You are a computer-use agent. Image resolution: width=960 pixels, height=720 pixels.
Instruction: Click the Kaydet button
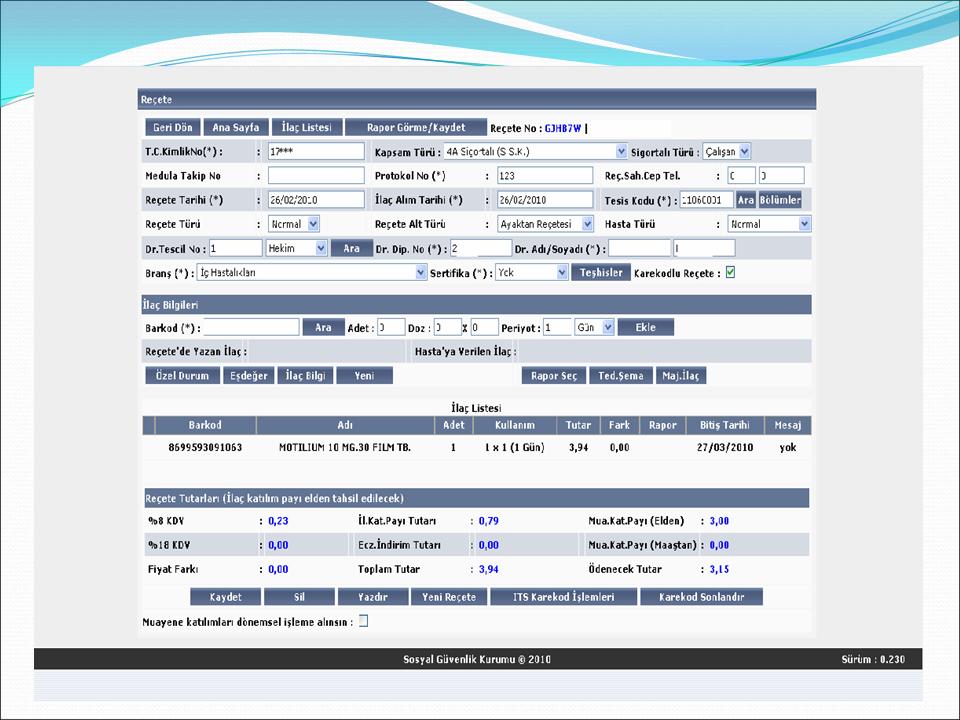[x=225, y=597]
